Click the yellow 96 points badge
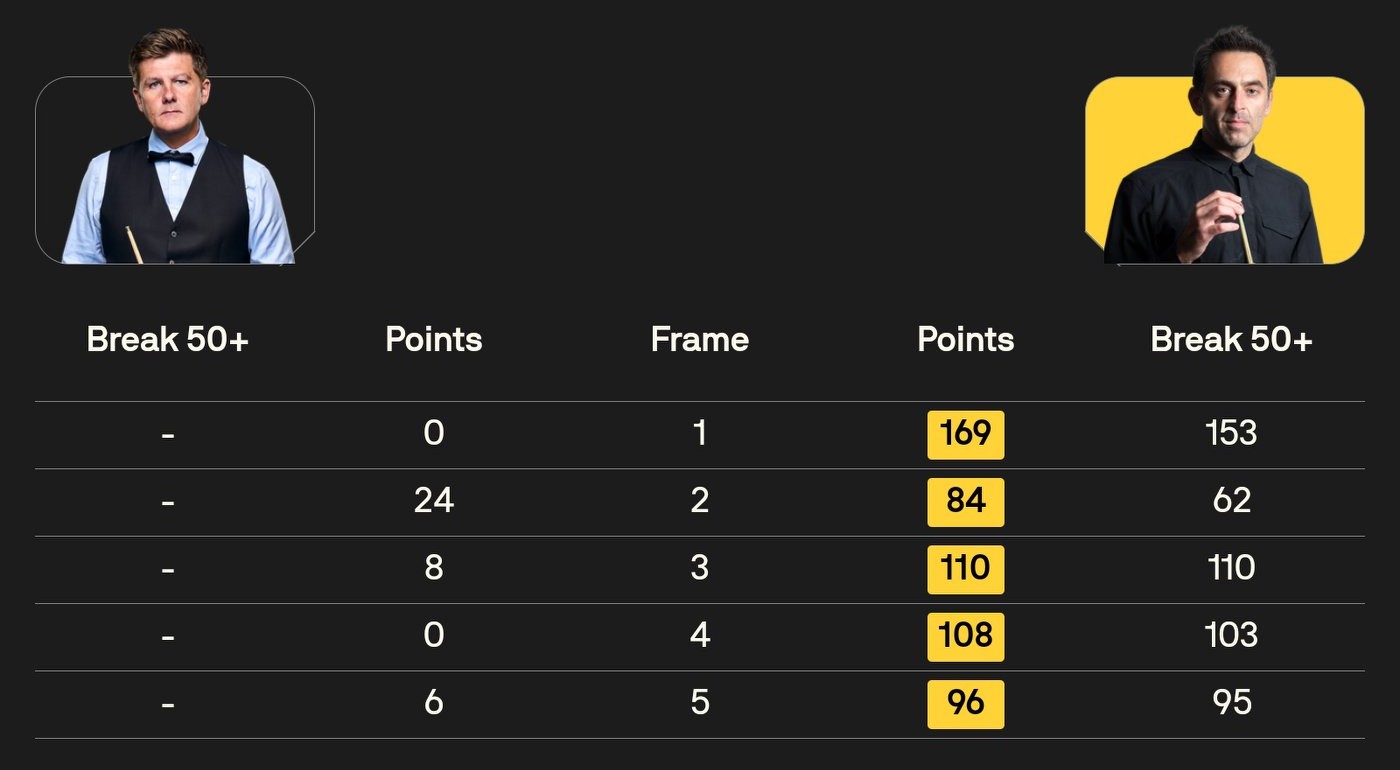Image resolution: width=1400 pixels, height=770 pixels. [965, 703]
